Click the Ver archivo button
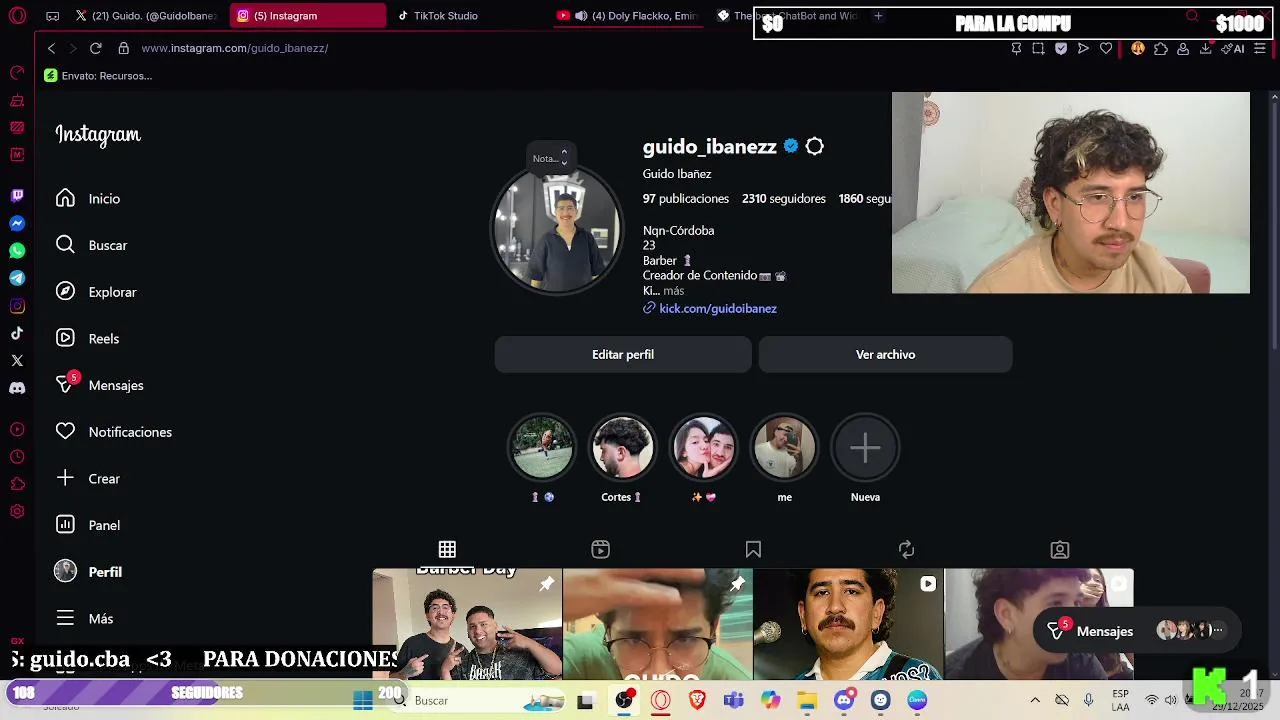This screenshot has width=1280, height=720. click(x=885, y=355)
